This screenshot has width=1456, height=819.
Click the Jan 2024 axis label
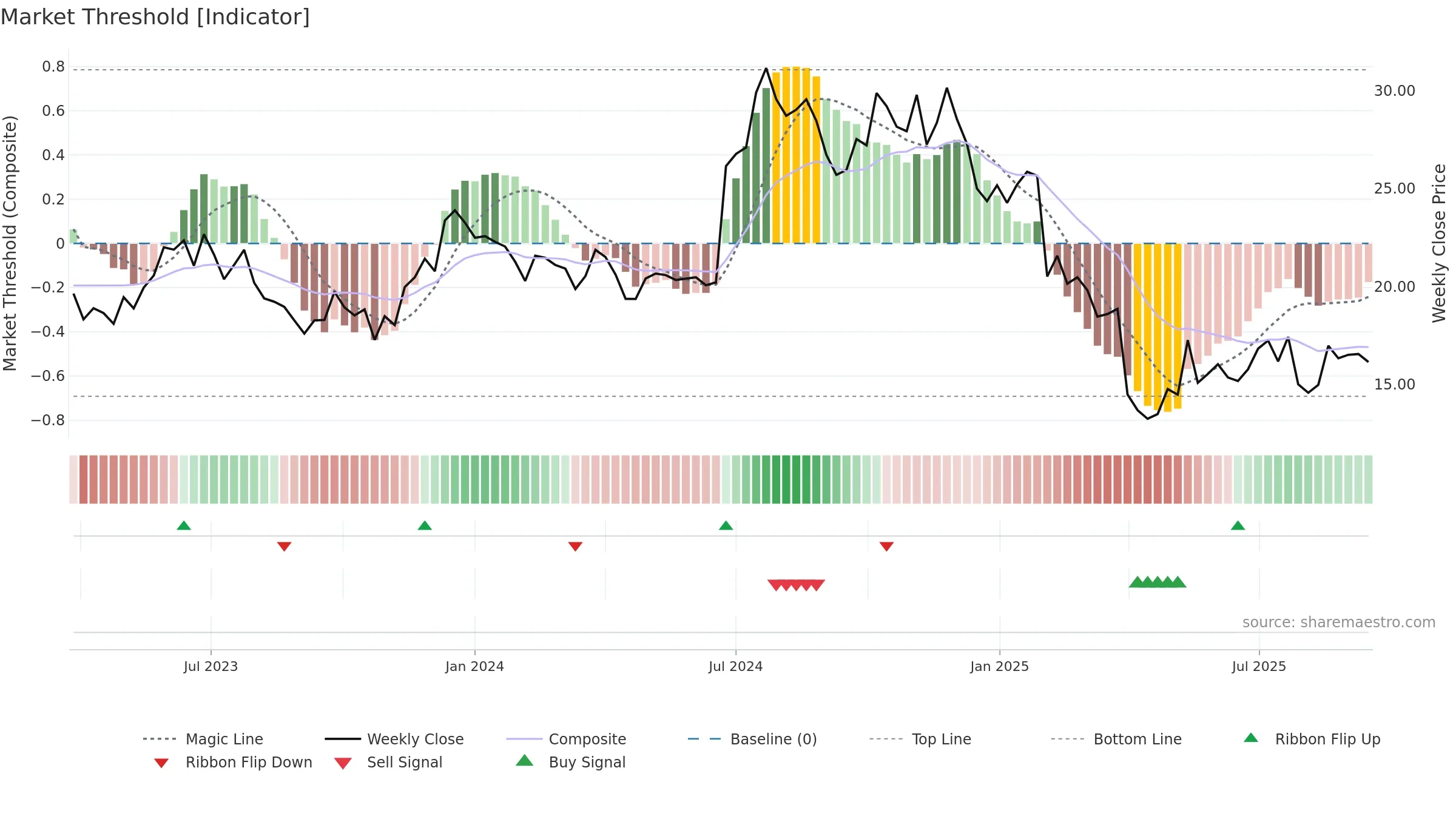pos(474,667)
